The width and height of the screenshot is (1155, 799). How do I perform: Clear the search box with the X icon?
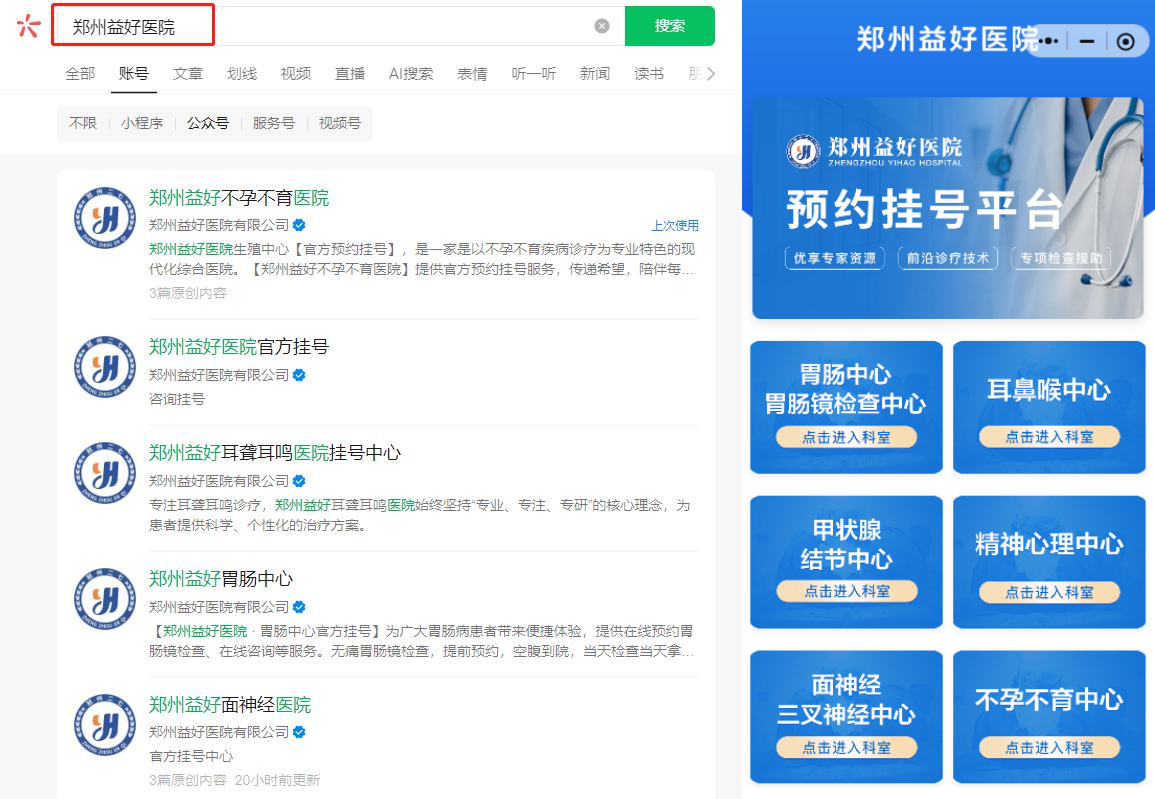pyautogui.click(x=601, y=27)
